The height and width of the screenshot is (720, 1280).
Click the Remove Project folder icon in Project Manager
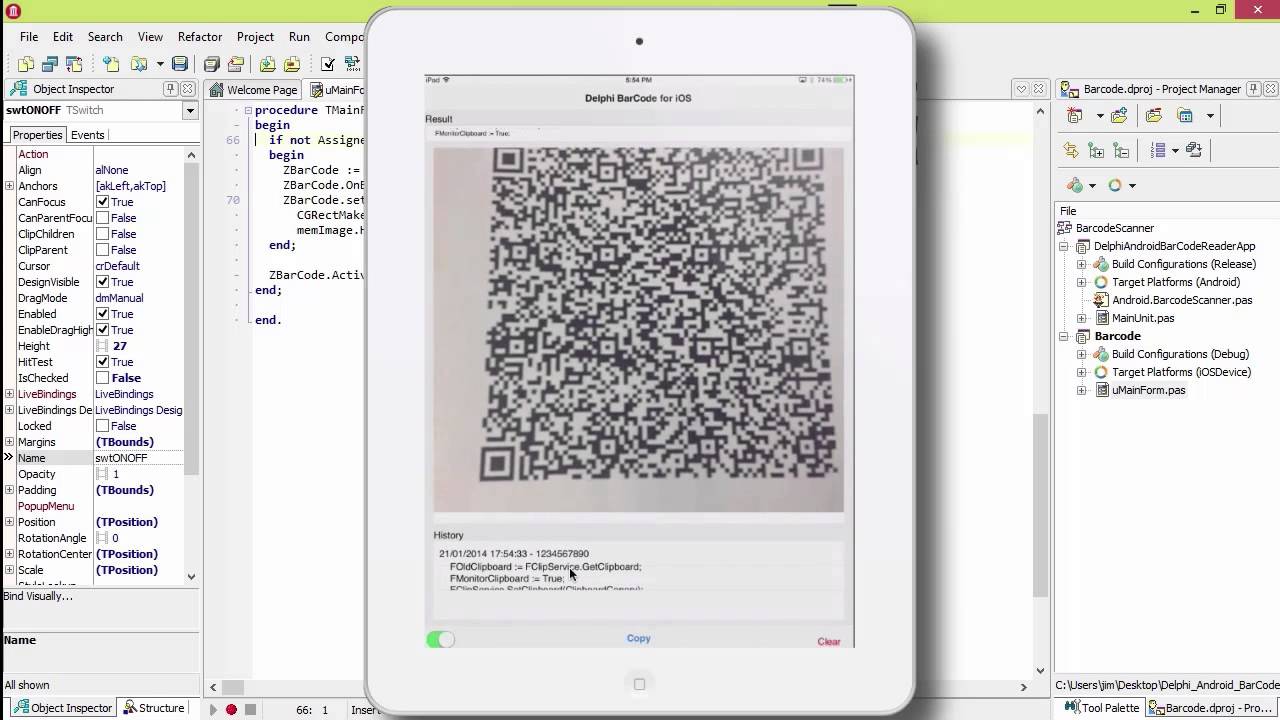pyautogui.click(x=1154, y=116)
